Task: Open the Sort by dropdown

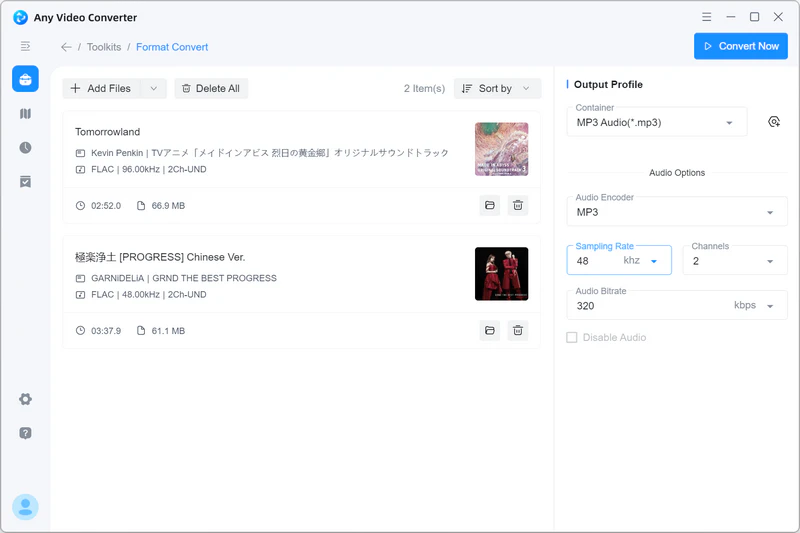Action: [x=497, y=88]
